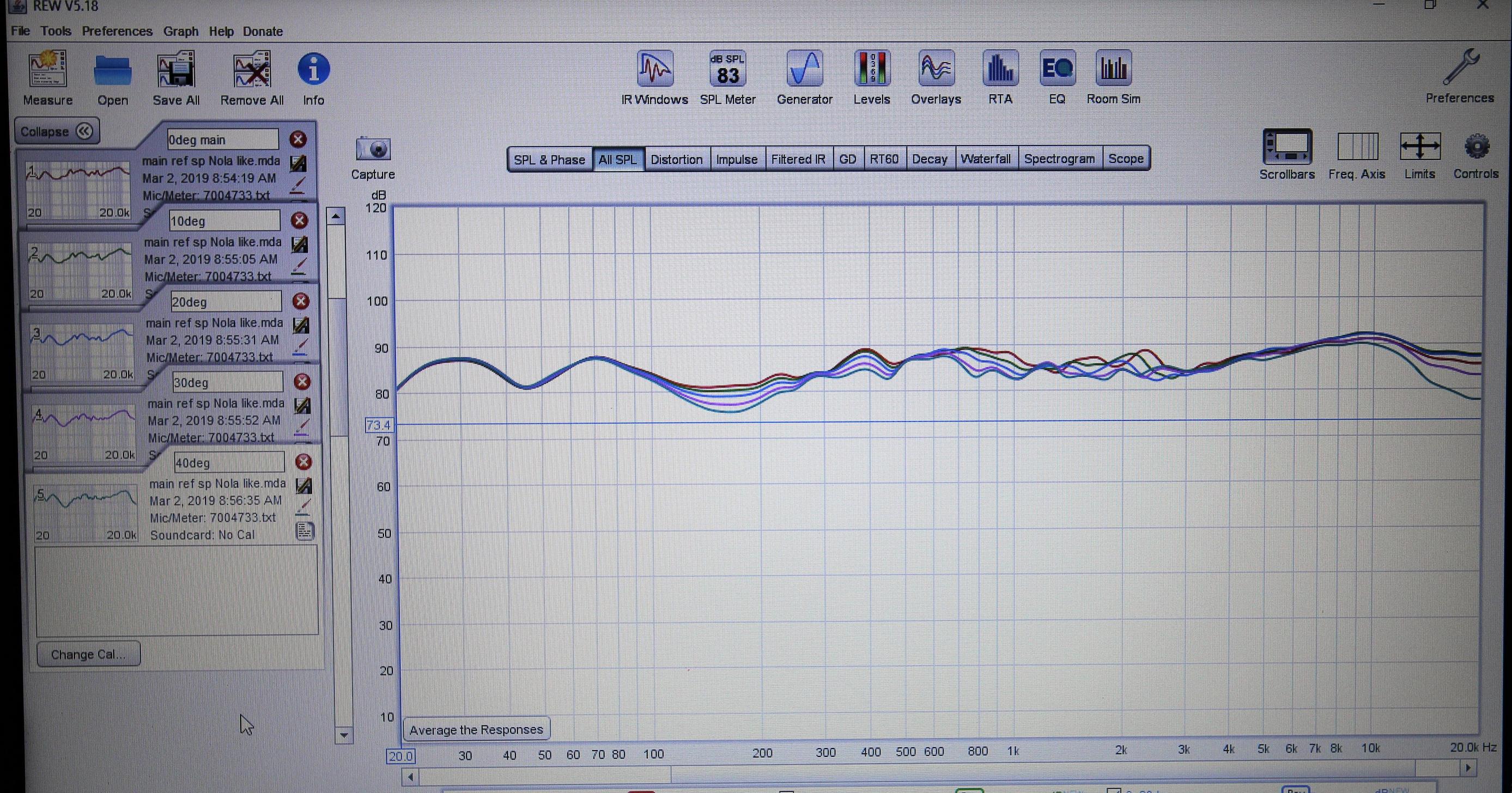Switch to the Filtered IR tab
Viewport: 1512px width, 793px height.
click(798, 159)
